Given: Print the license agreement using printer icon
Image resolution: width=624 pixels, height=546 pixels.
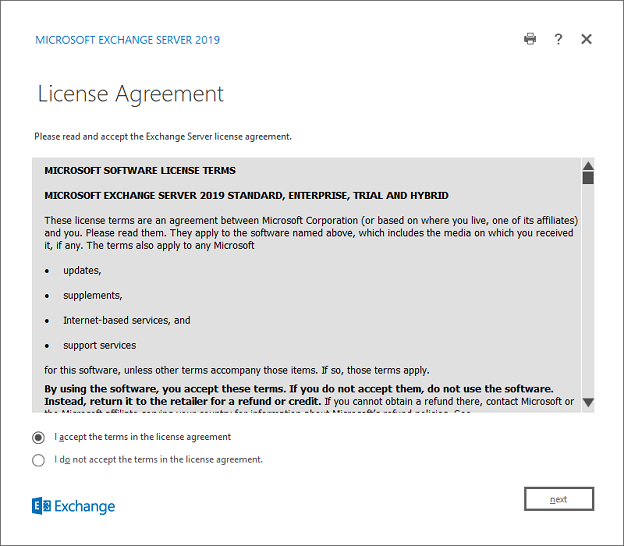Looking at the screenshot, I should (x=530, y=39).
